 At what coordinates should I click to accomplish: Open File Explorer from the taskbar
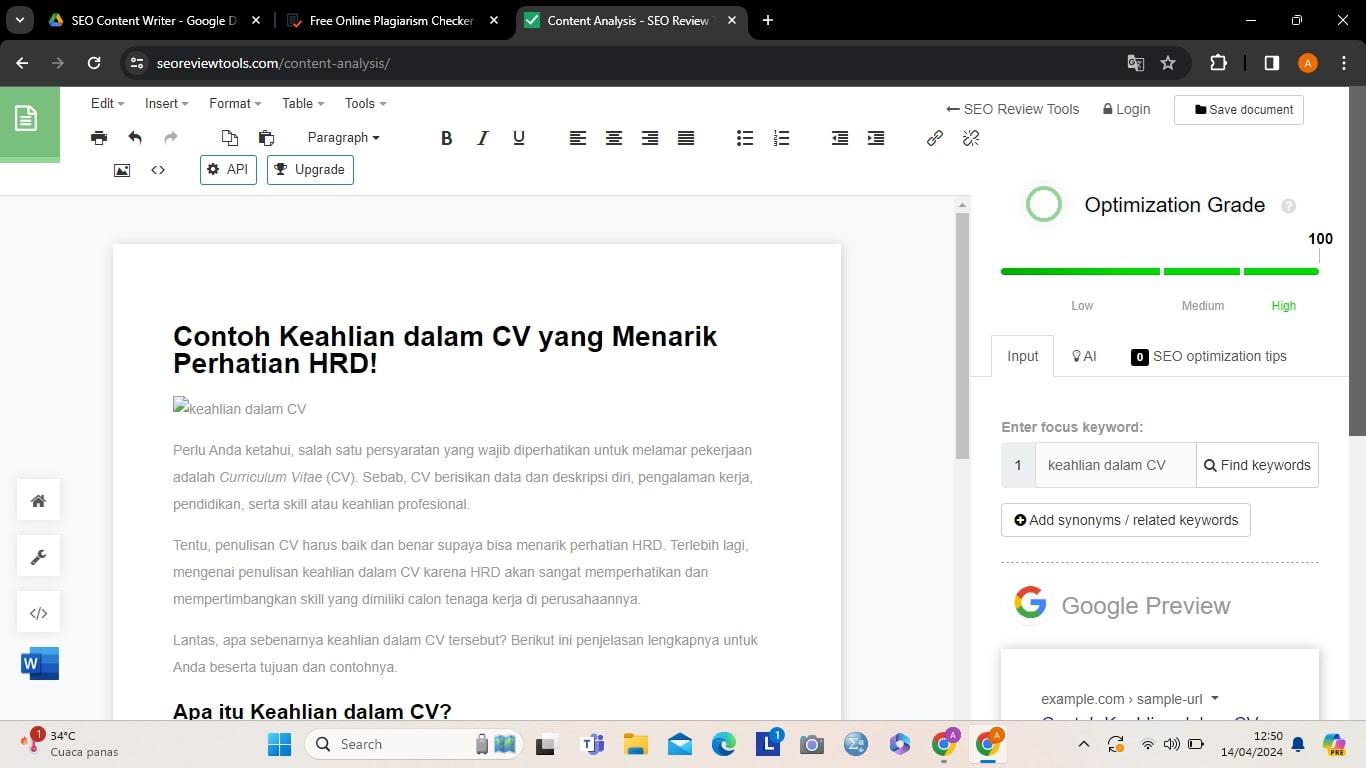point(636,744)
